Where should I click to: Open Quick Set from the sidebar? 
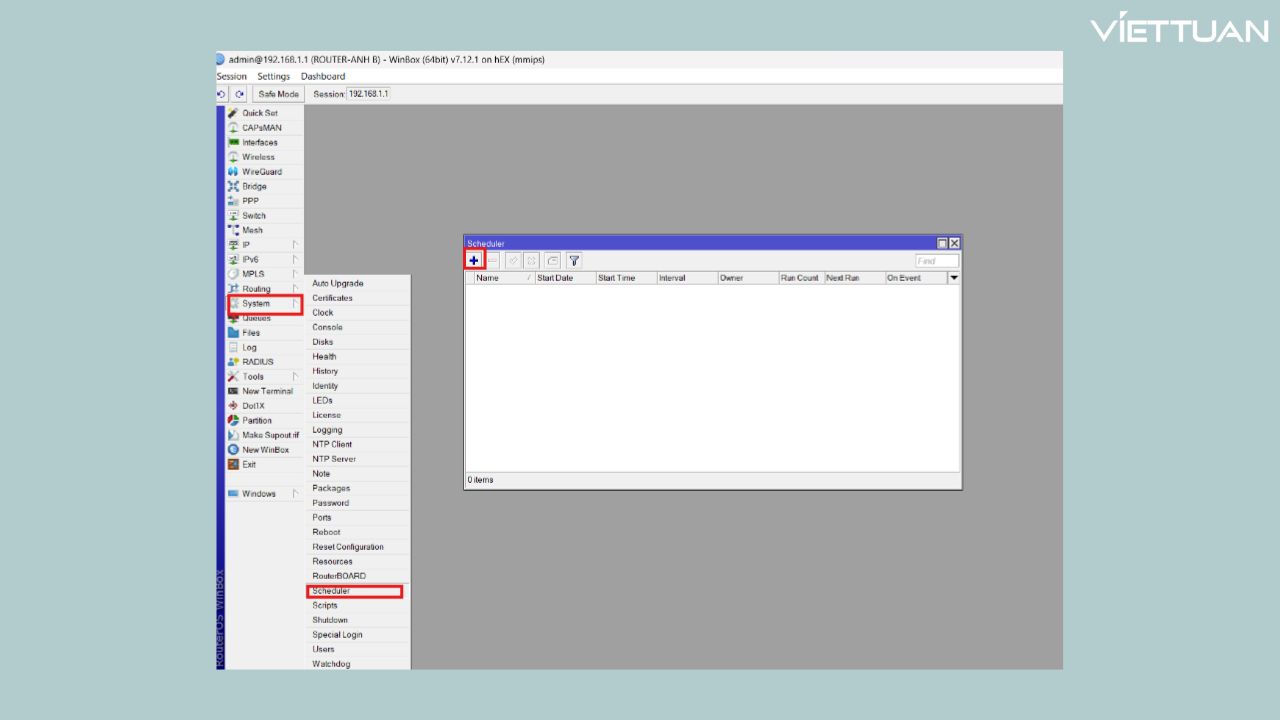click(x=259, y=113)
